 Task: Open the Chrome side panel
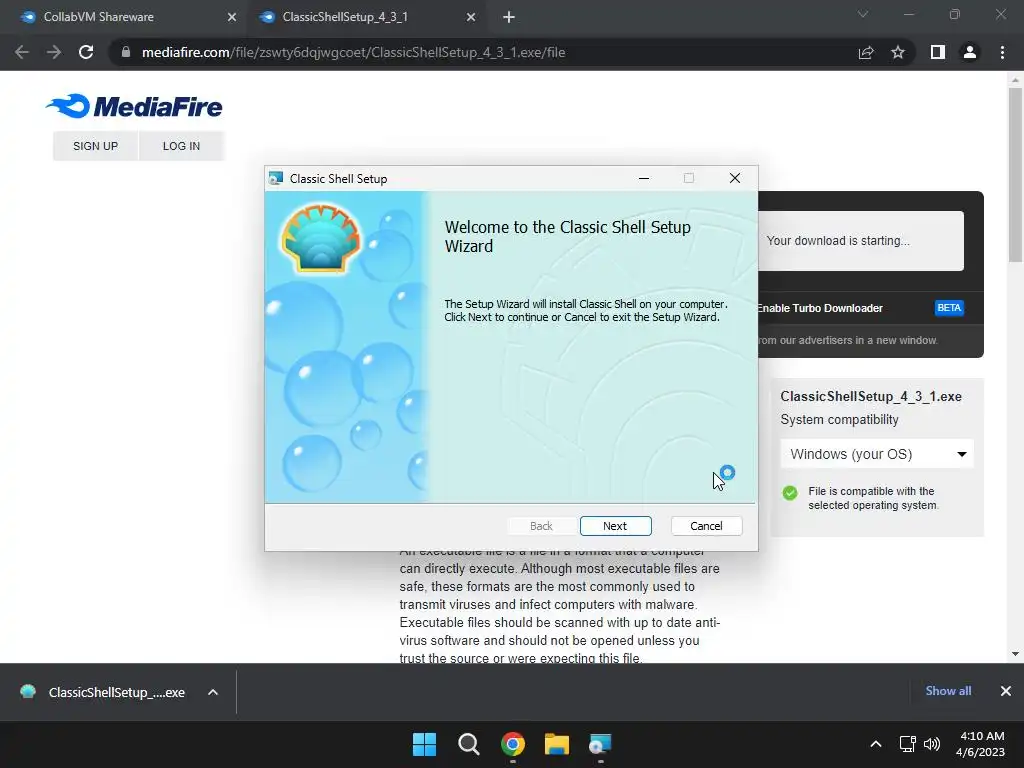pyautogui.click(x=938, y=52)
